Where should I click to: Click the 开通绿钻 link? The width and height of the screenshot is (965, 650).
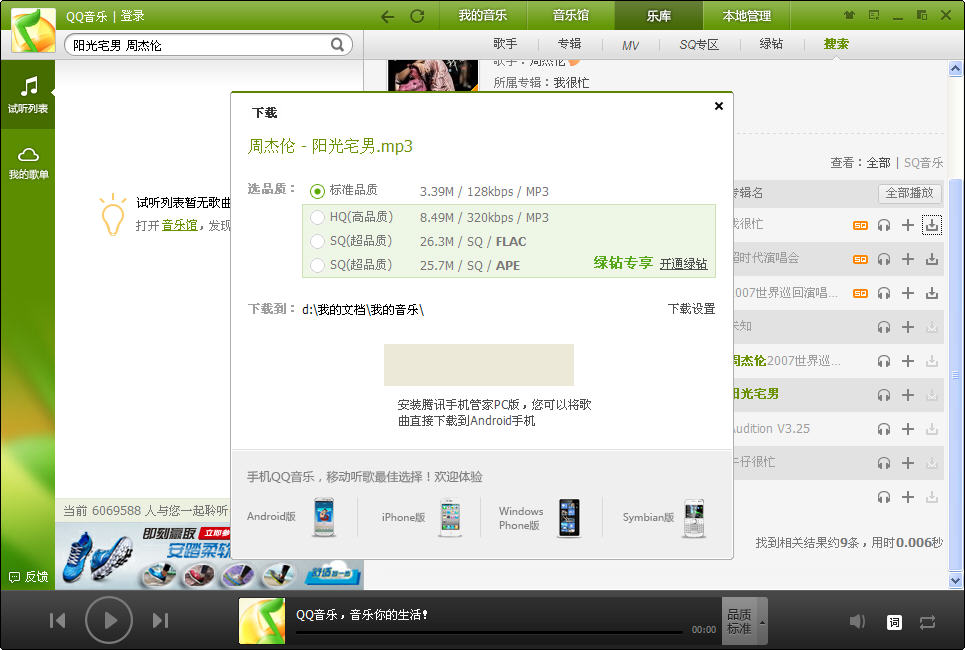coord(683,264)
